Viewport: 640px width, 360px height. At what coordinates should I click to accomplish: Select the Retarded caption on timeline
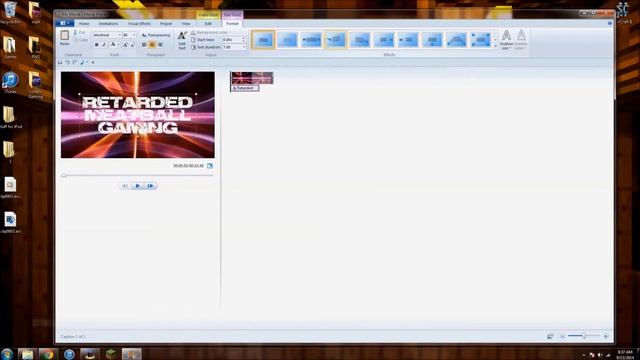pyautogui.click(x=245, y=88)
